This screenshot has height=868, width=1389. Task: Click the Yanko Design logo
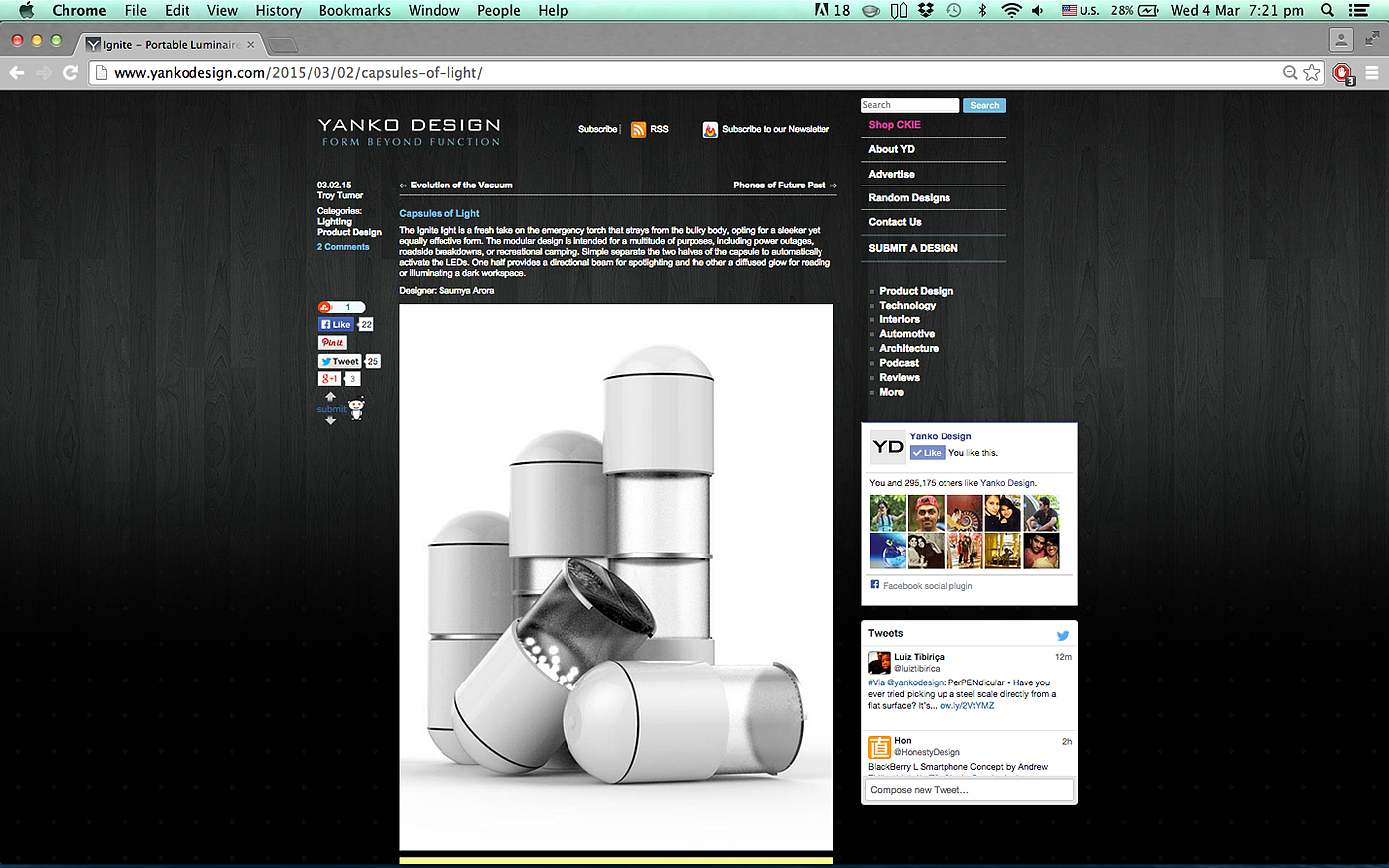click(410, 132)
